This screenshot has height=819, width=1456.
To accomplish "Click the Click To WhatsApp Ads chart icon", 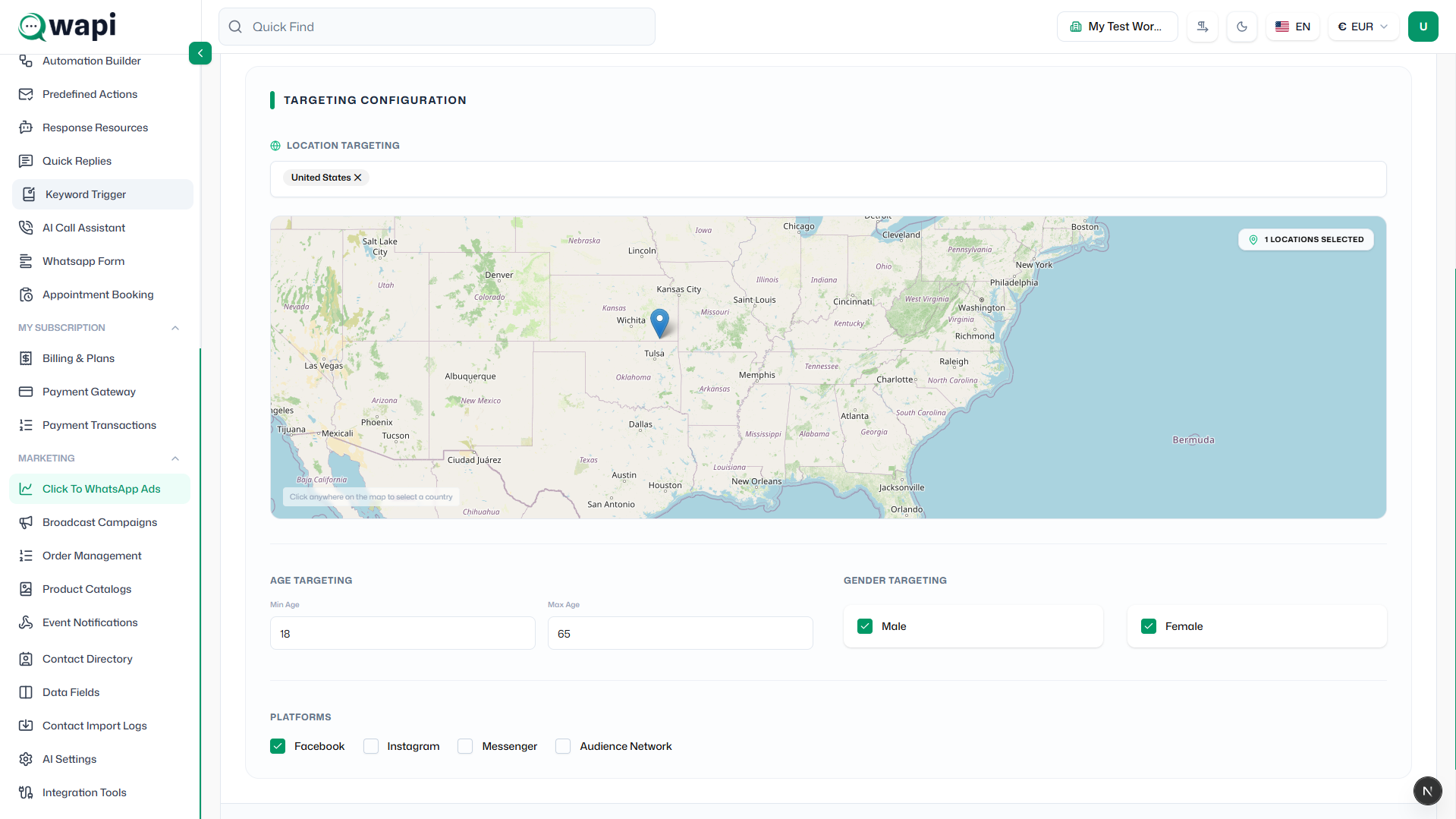I will [26, 489].
